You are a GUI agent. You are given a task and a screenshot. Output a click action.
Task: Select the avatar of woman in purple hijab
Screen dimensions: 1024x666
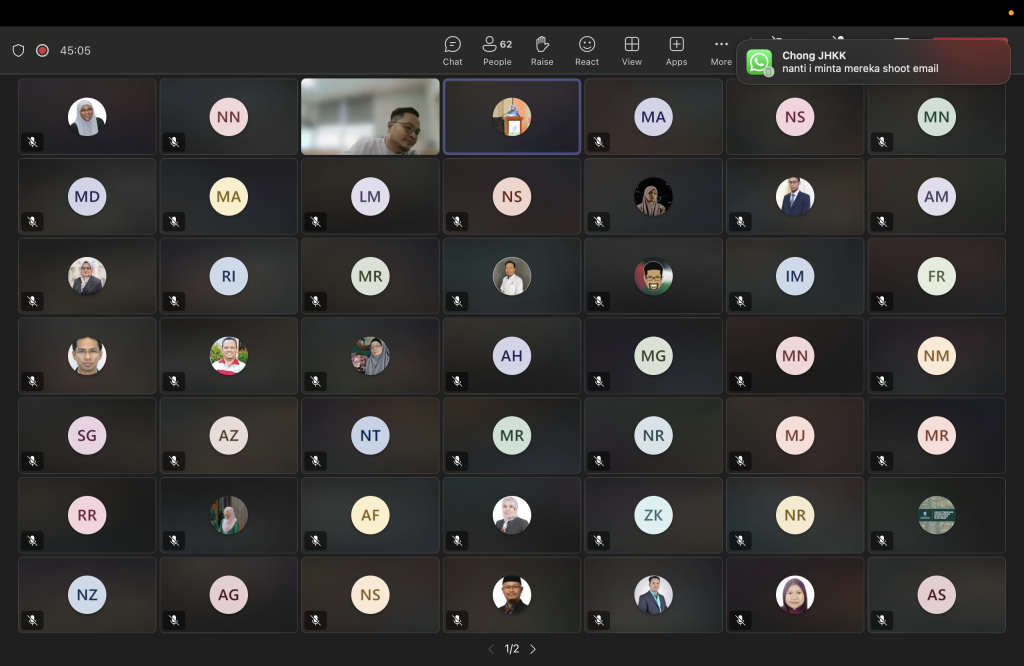[795, 595]
